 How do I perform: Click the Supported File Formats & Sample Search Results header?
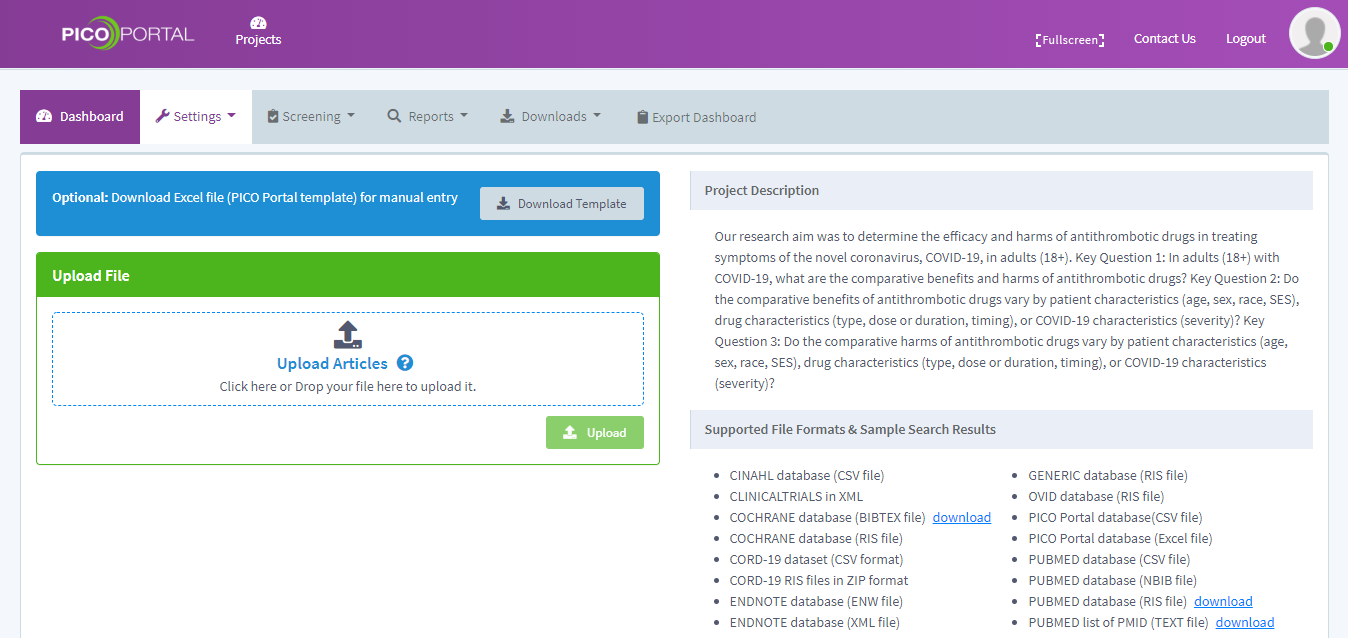(x=1001, y=429)
